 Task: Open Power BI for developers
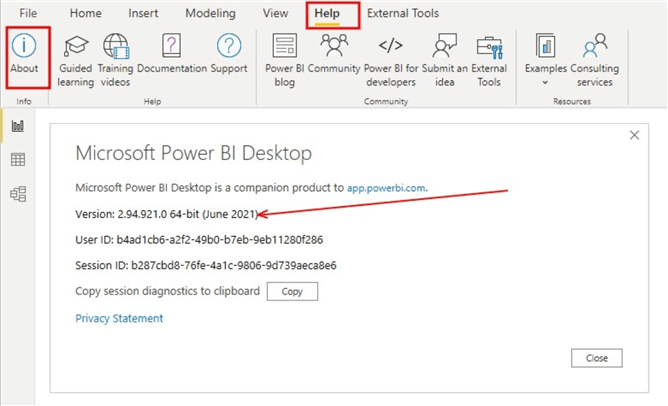click(x=391, y=60)
